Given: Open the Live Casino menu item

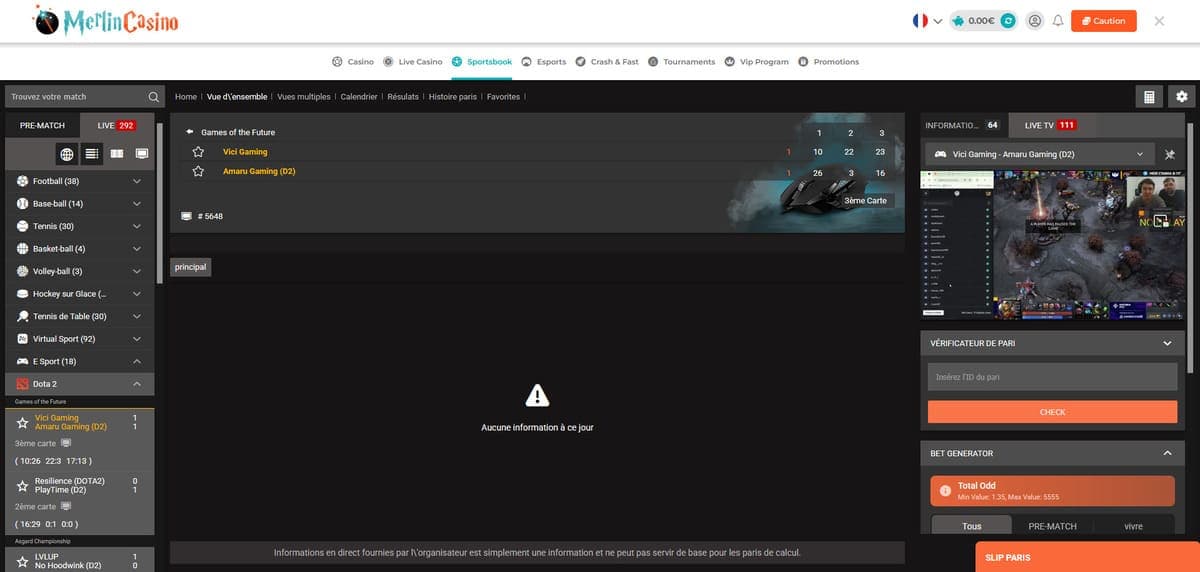Looking at the screenshot, I should pos(413,62).
